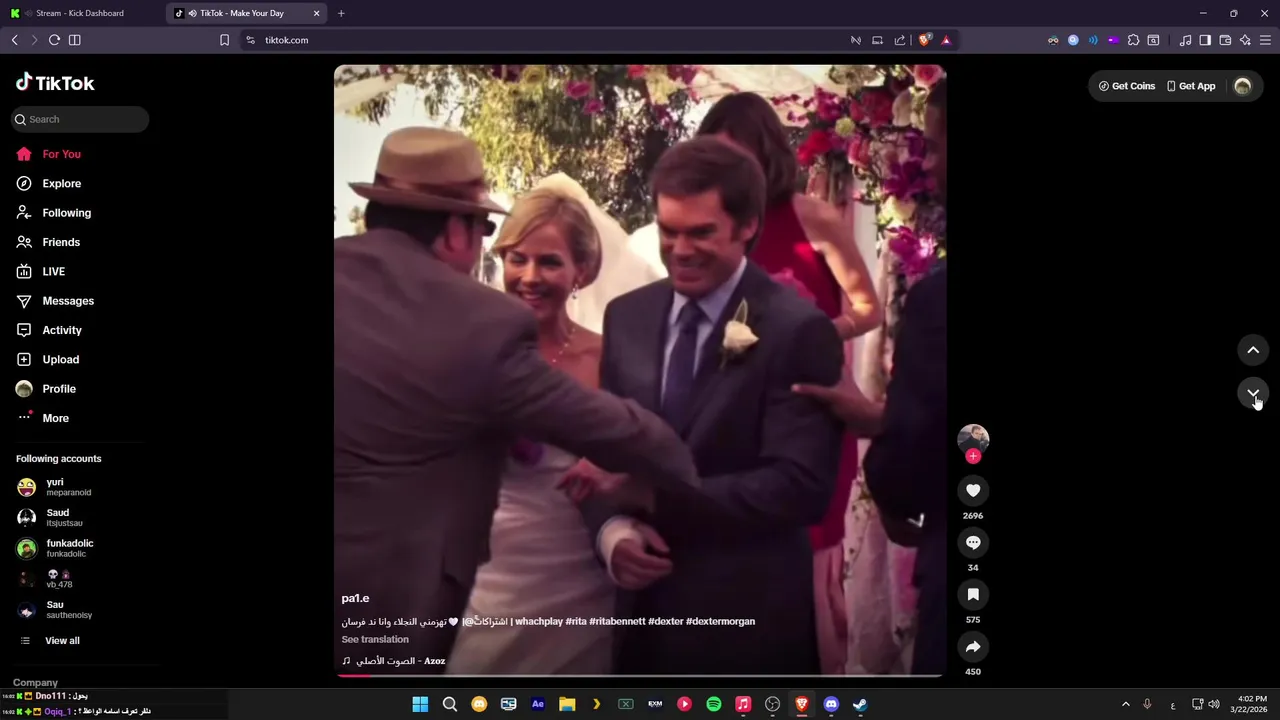Bookmark this page in address bar
This screenshot has width=1280, height=720.
[x=224, y=40]
